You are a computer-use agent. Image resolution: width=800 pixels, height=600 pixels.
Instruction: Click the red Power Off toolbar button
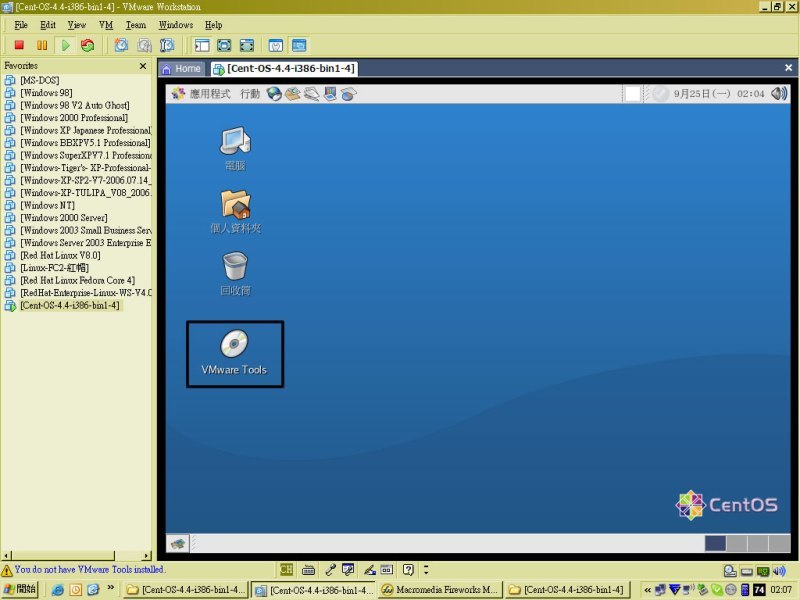click(x=19, y=45)
